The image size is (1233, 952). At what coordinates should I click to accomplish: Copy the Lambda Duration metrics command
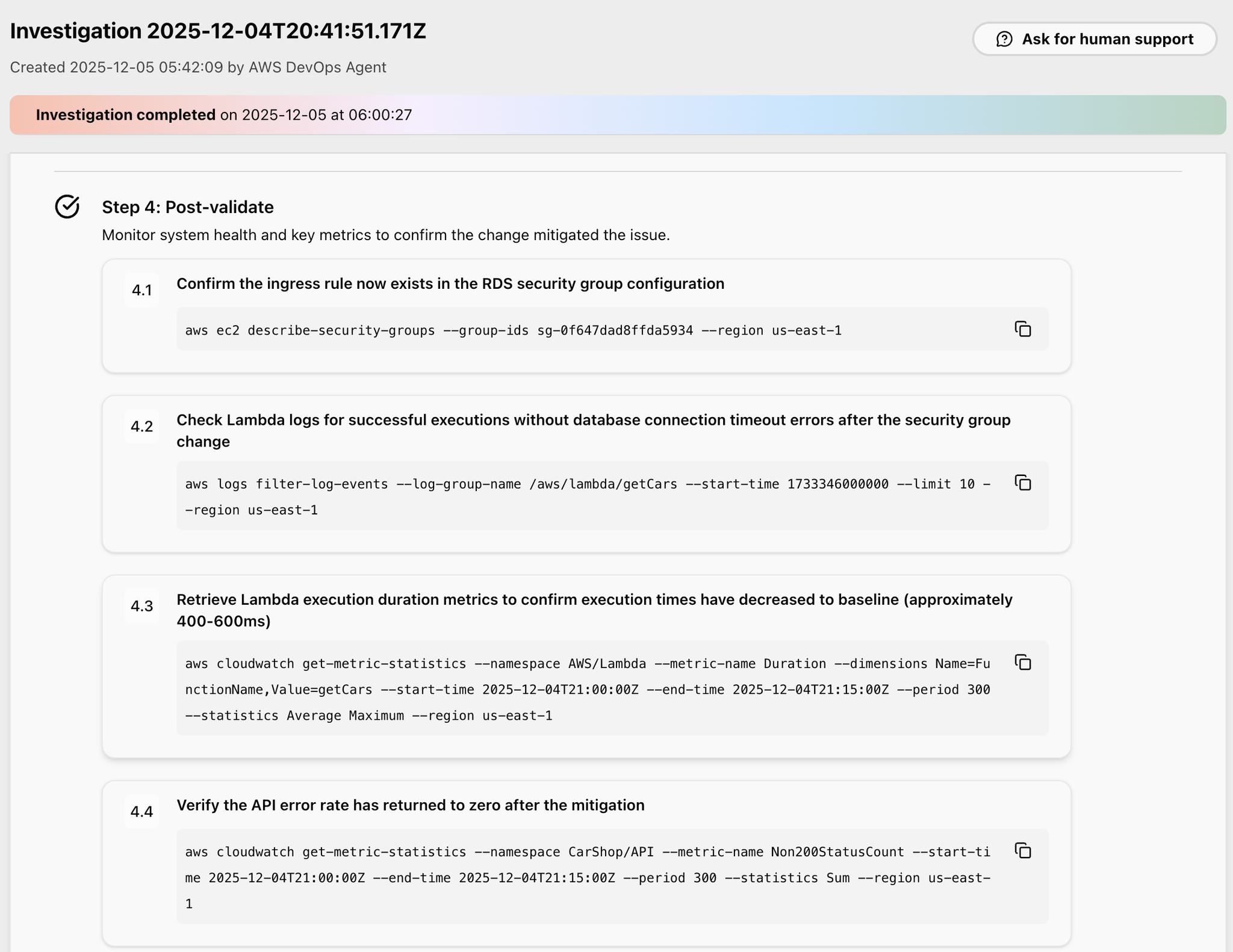click(1023, 663)
